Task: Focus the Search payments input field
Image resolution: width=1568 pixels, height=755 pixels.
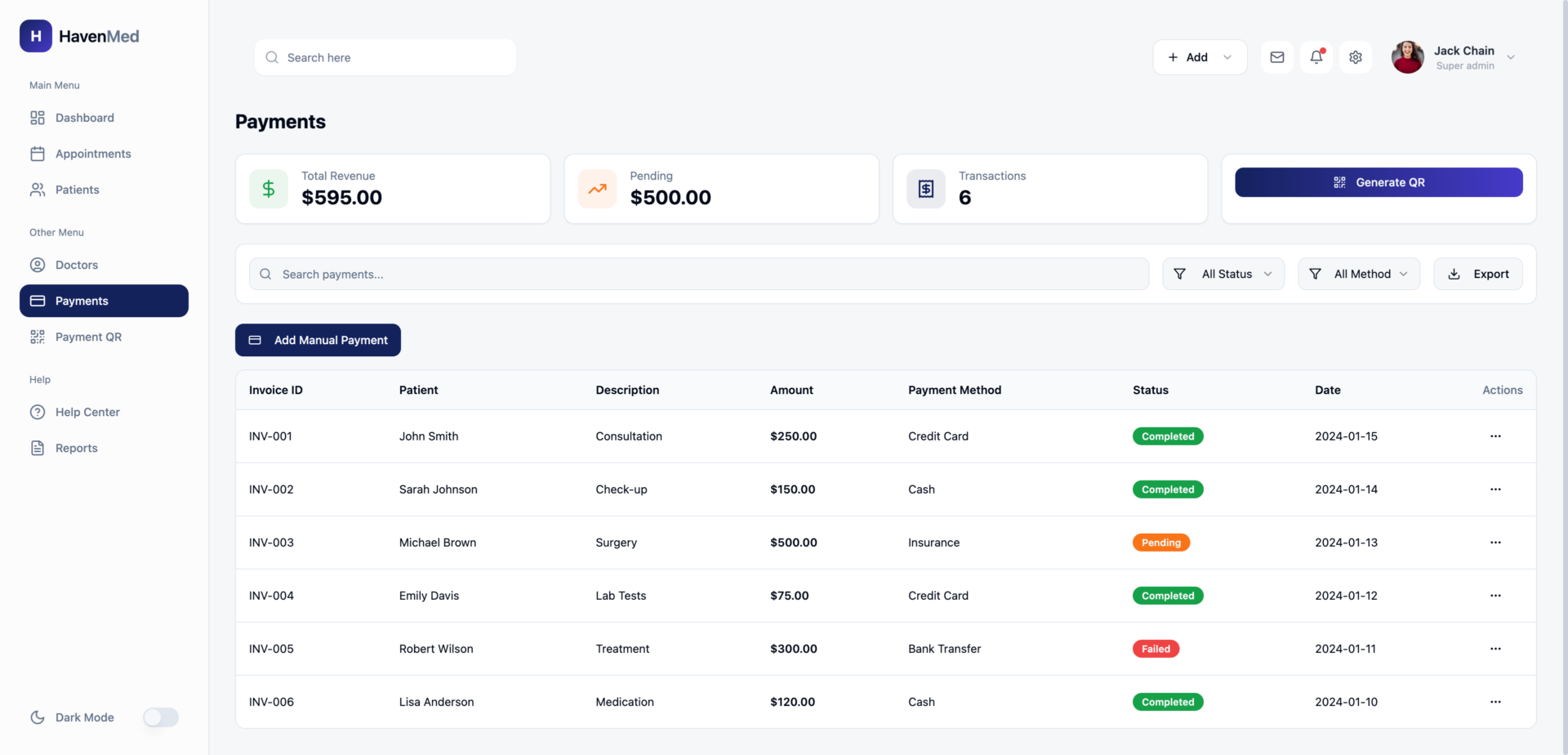Action: (x=699, y=275)
